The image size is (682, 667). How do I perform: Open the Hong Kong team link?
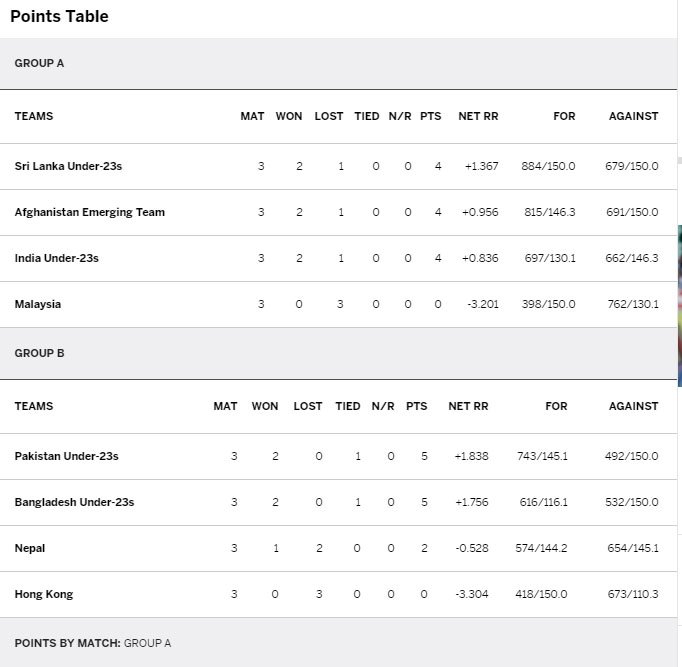tap(44, 594)
